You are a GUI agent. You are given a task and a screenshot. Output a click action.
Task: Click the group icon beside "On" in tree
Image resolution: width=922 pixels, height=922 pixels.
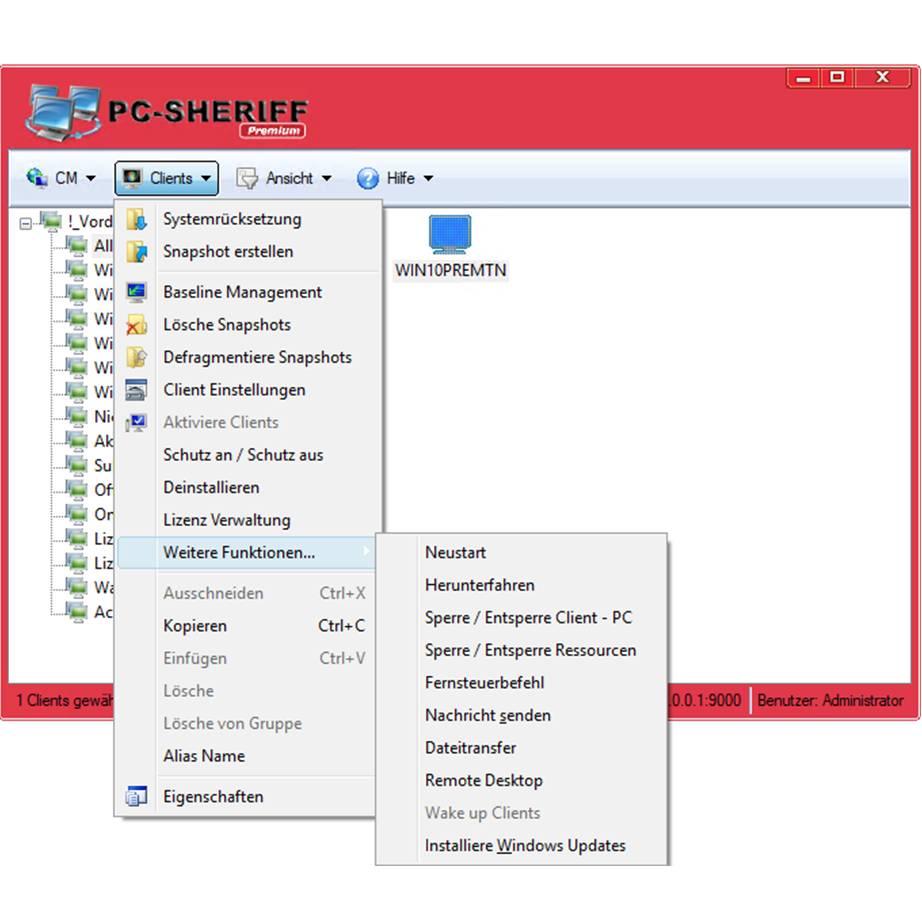pyautogui.click(x=76, y=513)
